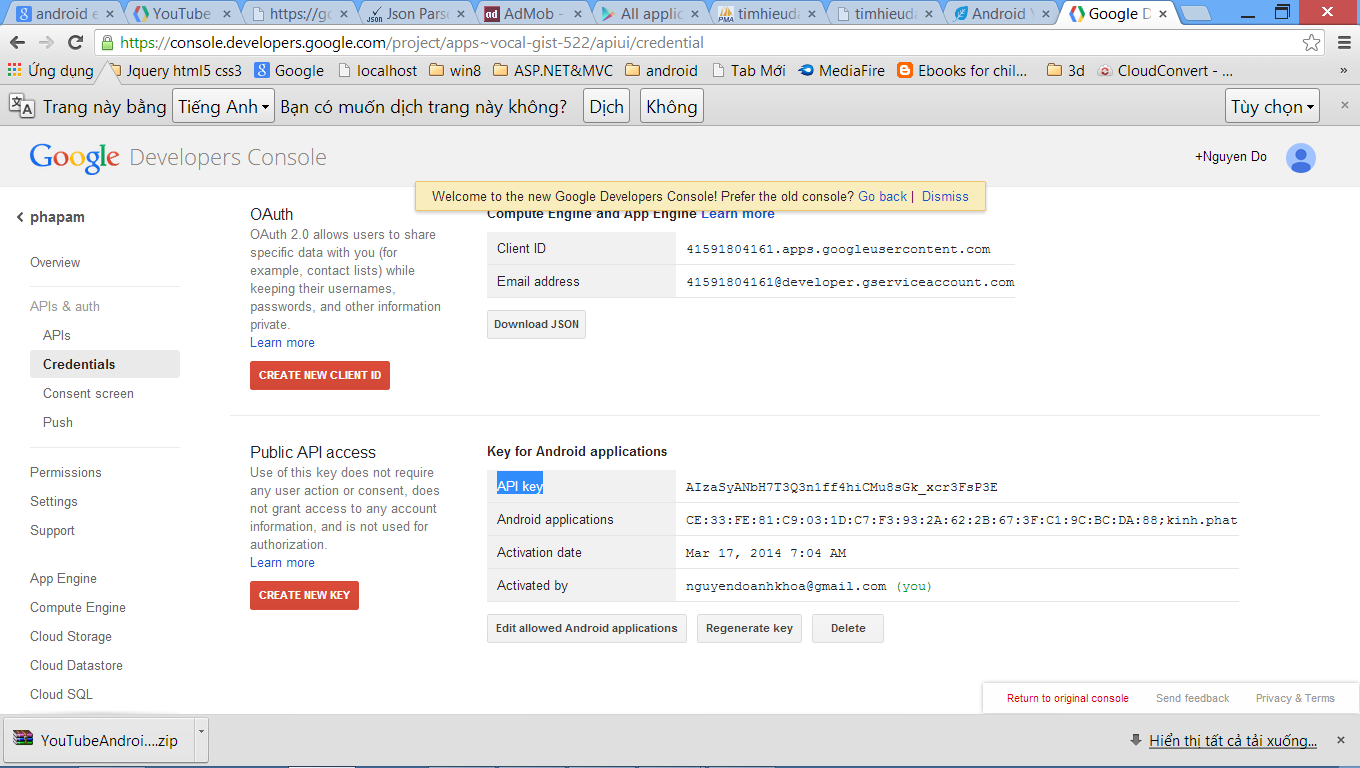Switch to the YouTube tab
1360x768 pixels.
[x=181, y=14]
